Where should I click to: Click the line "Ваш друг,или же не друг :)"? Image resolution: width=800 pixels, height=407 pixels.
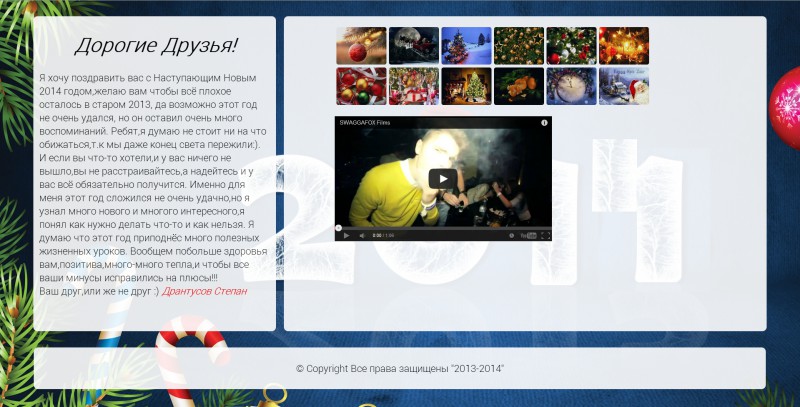(99, 291)
